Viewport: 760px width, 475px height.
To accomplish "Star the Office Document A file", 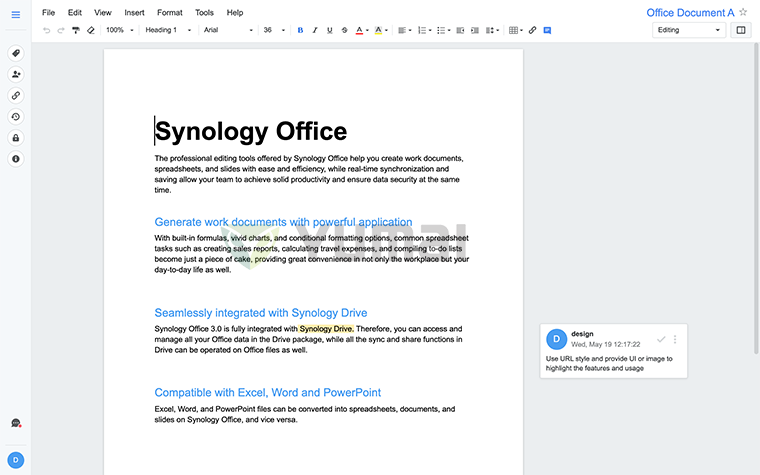I will [x=743, y=12].
